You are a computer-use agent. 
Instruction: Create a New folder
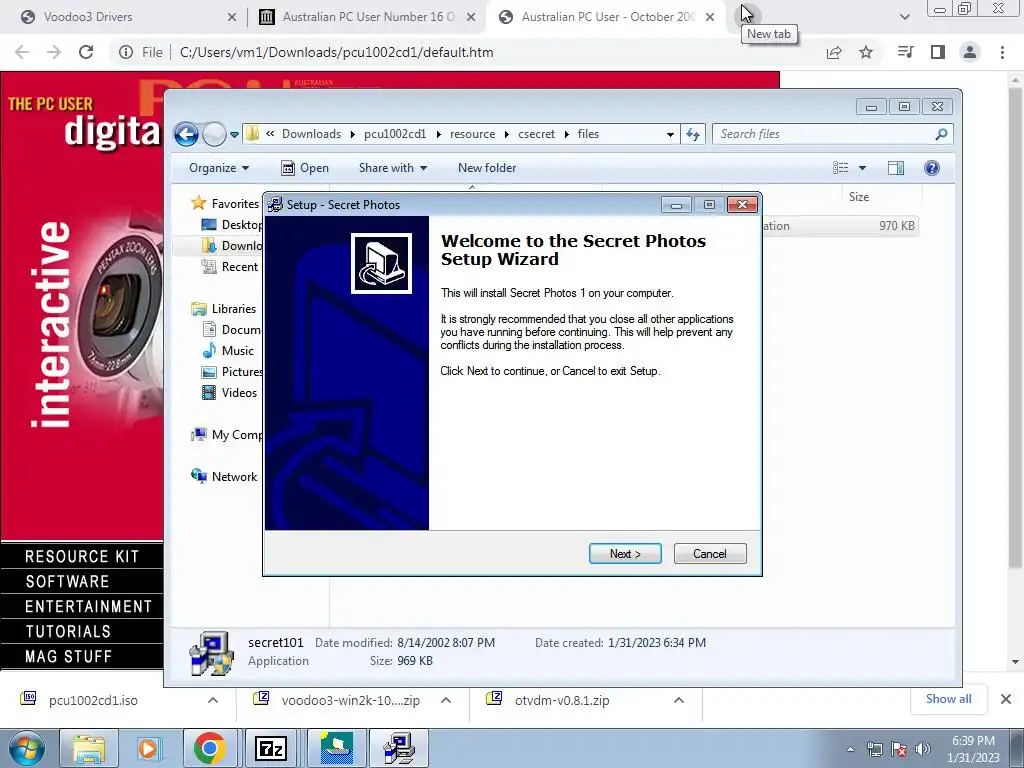(487, 168)
